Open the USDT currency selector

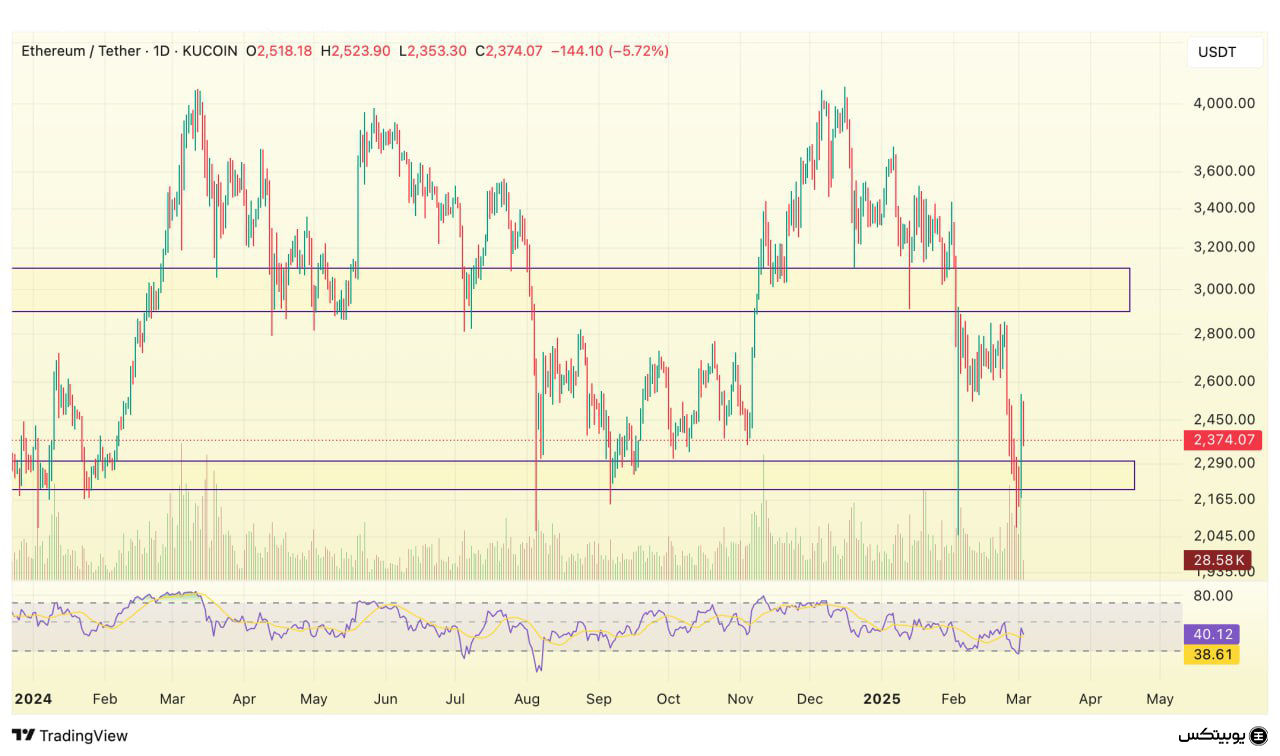pyautogui.click(x=1216, y=52)
